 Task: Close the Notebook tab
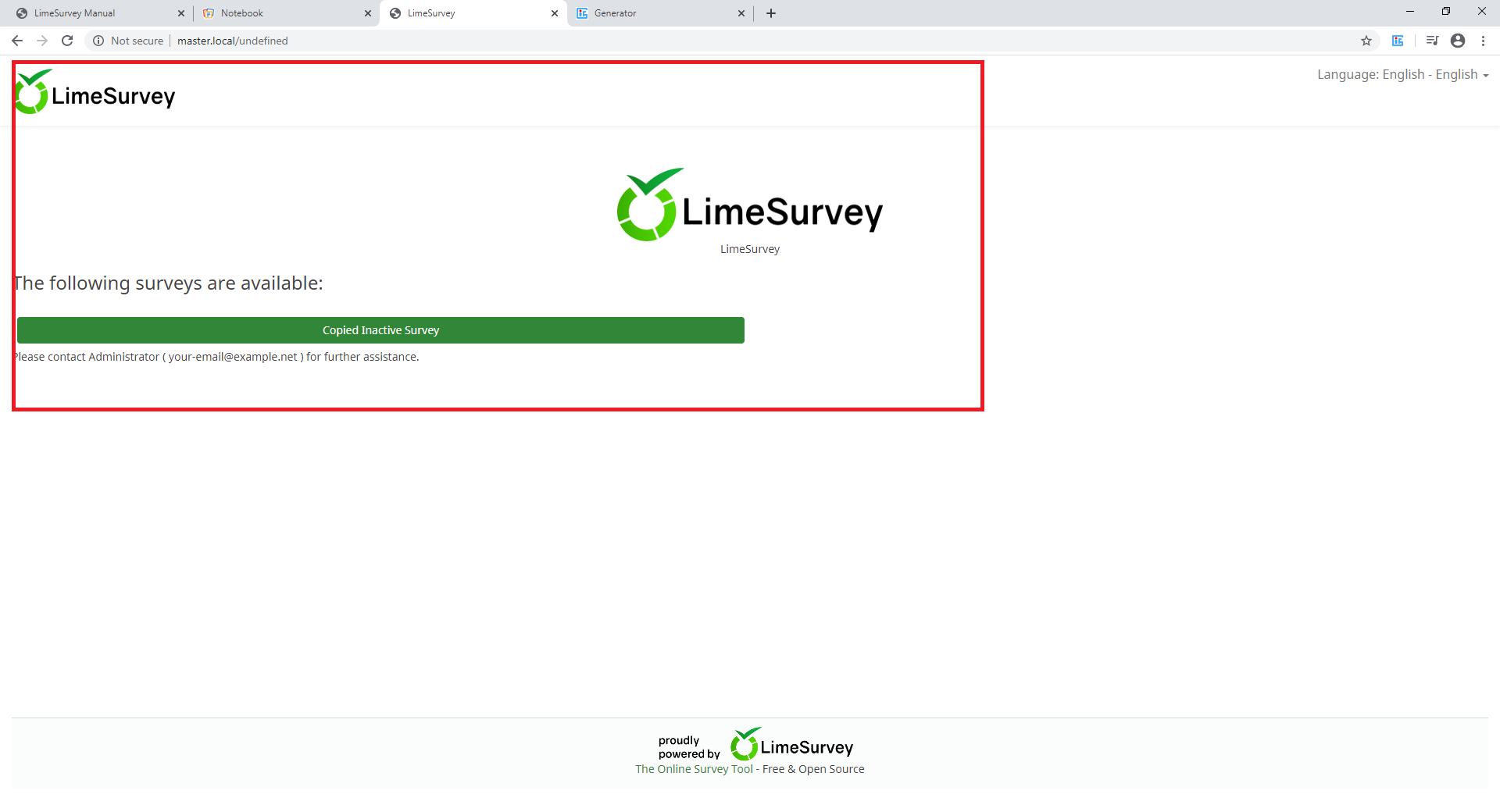pos(368,13)
